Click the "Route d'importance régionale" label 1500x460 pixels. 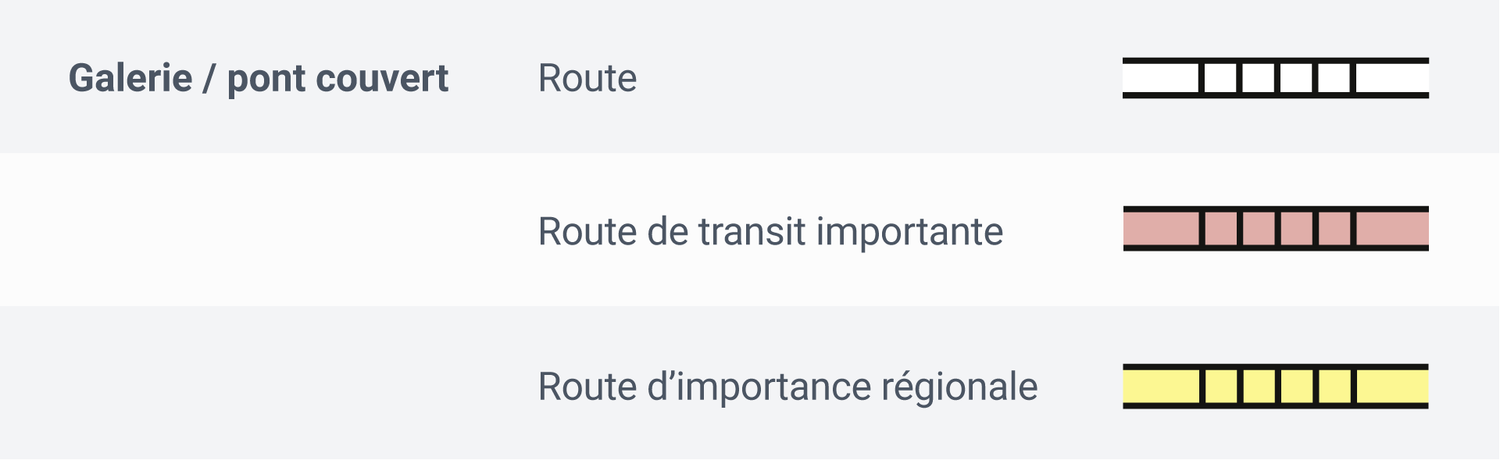click(787, 386)
